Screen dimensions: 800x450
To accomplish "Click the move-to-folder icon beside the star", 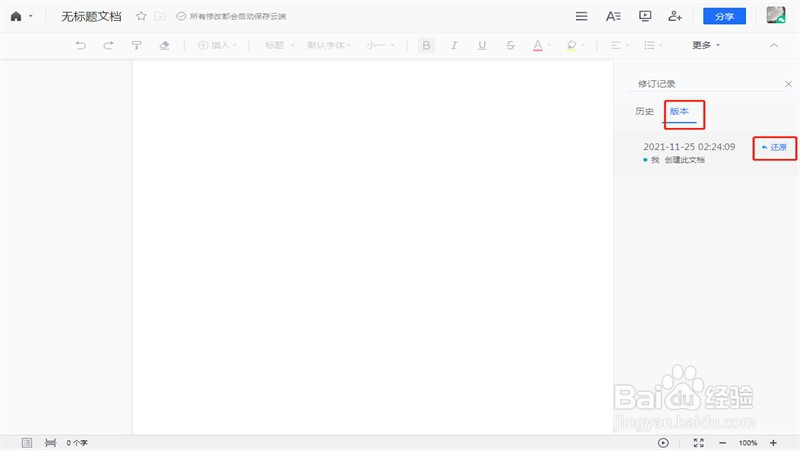I will coord(160,16).
